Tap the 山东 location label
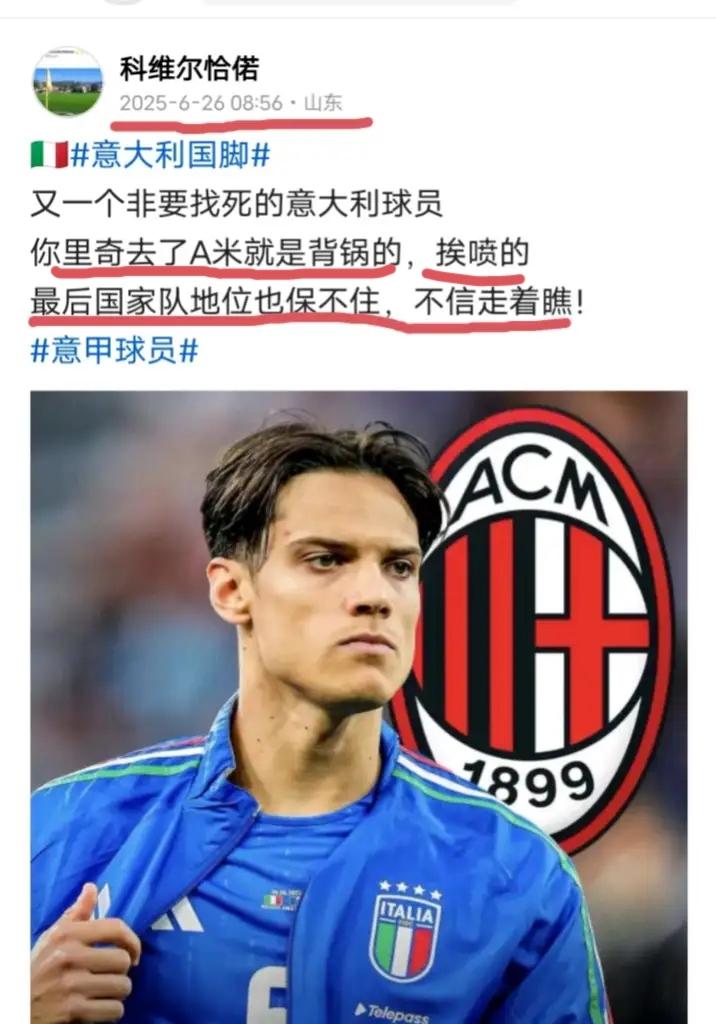This screenshot has width=716, height=1024. 323,103
